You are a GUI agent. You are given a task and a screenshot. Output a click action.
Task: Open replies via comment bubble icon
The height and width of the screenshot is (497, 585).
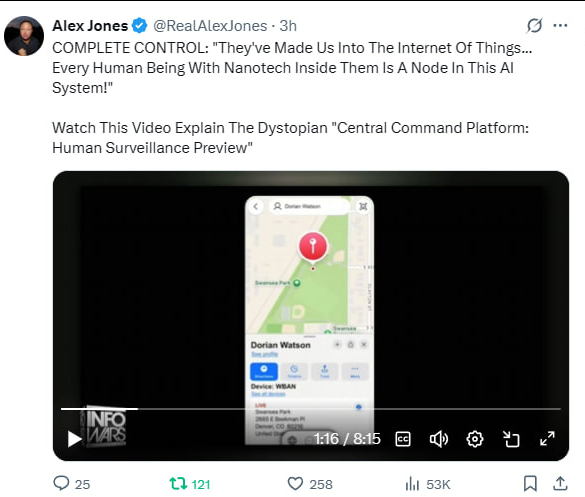pyautogui.click(x=61, y=483)
